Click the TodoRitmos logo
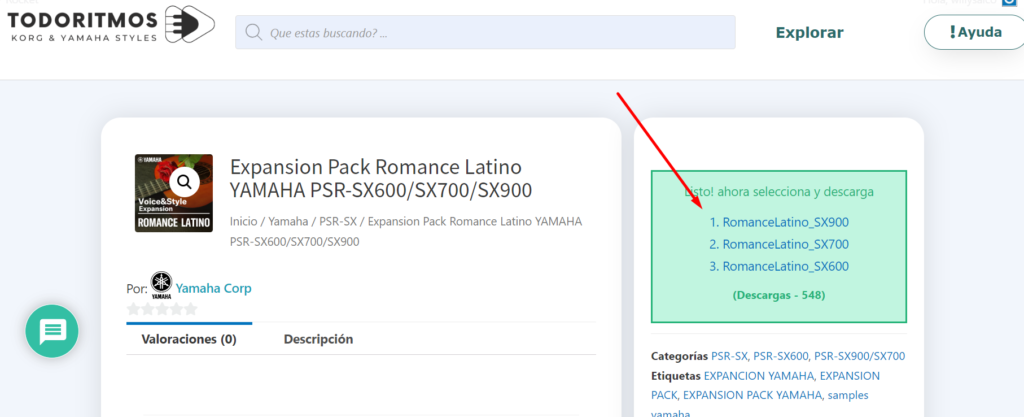 [110, 25]
